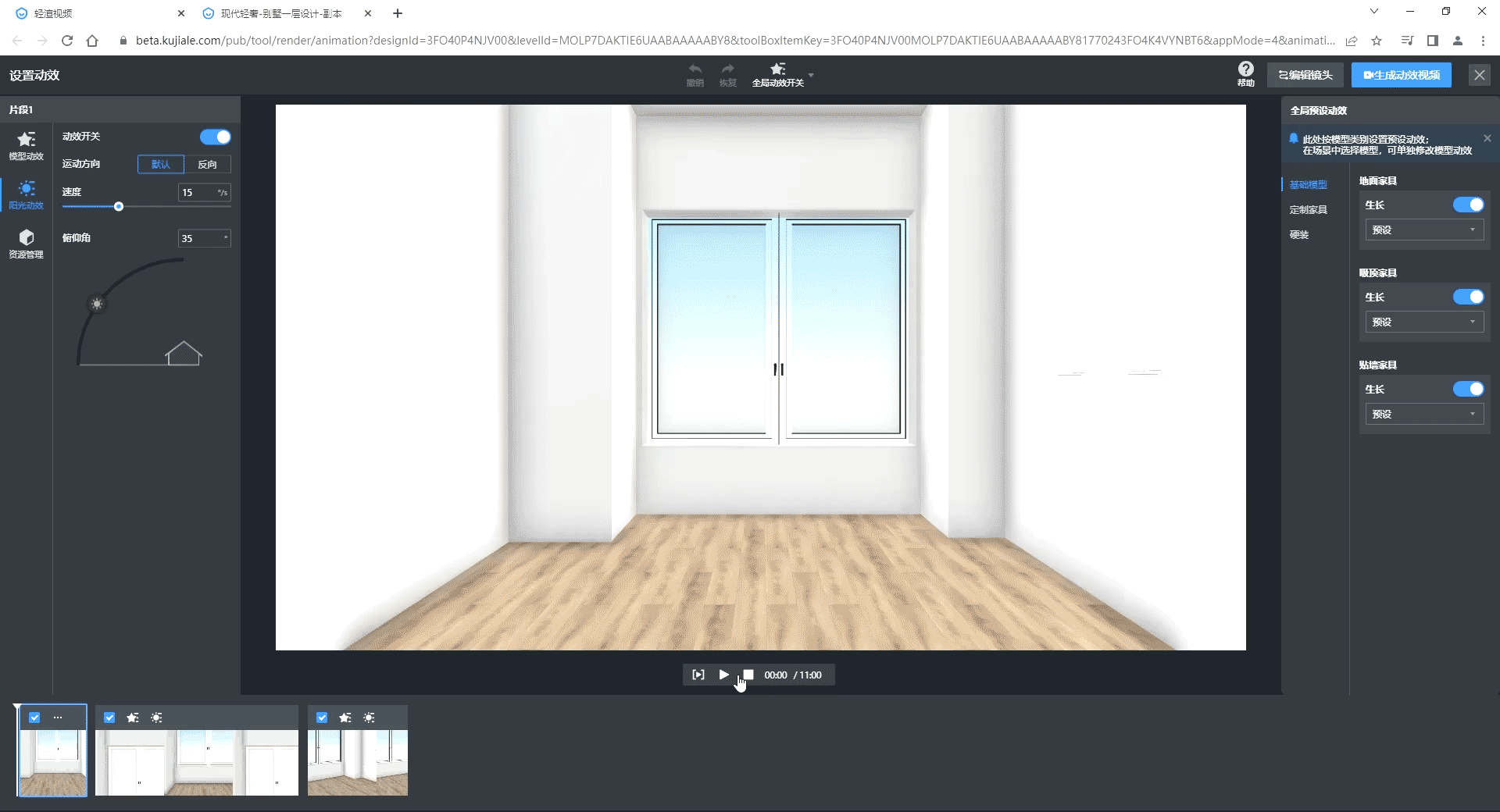The image size is (1500, 812).
Task: Click the 生成动效视频 button
Action: 1401,75
